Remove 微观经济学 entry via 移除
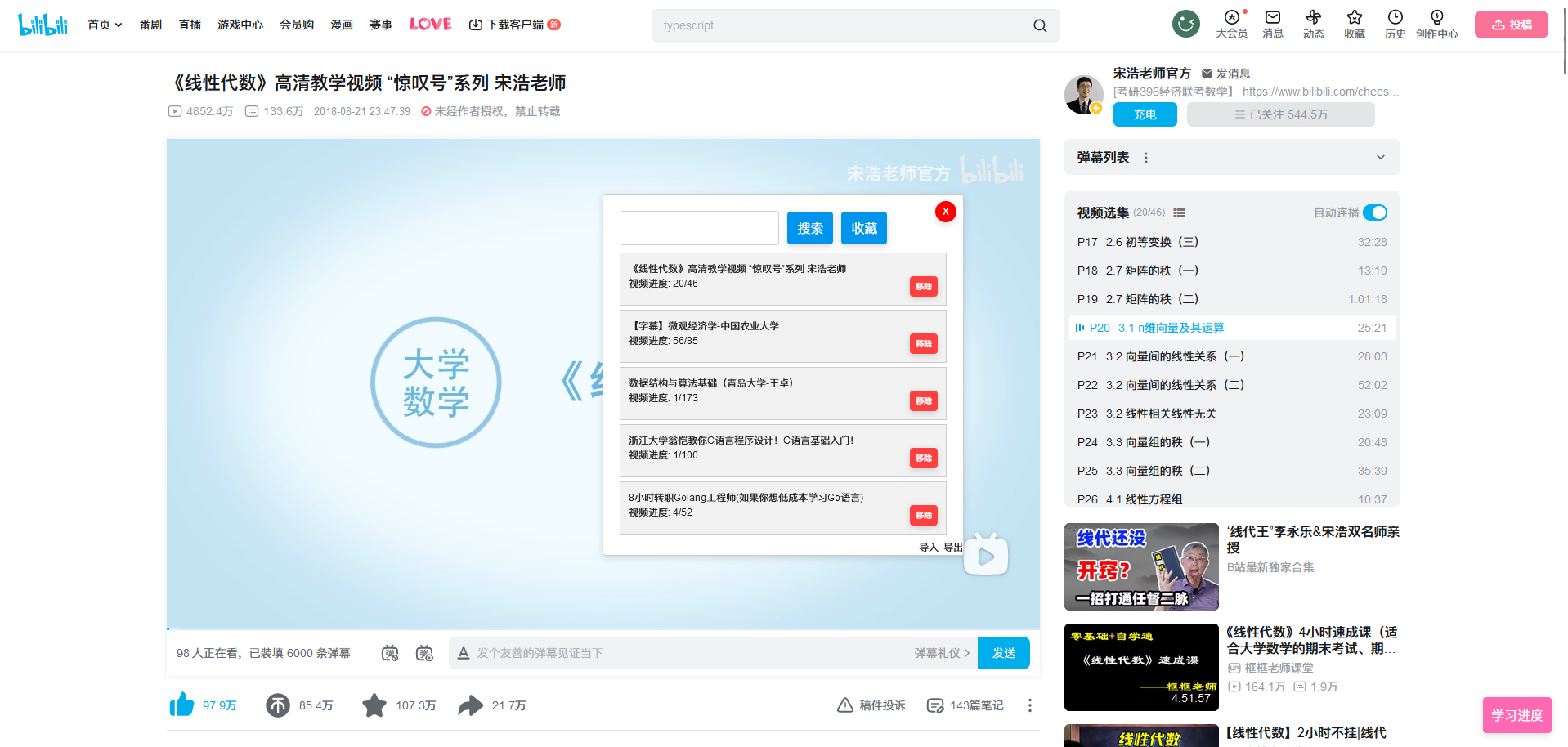This screenshot has height=747, width=1568. 924,344
